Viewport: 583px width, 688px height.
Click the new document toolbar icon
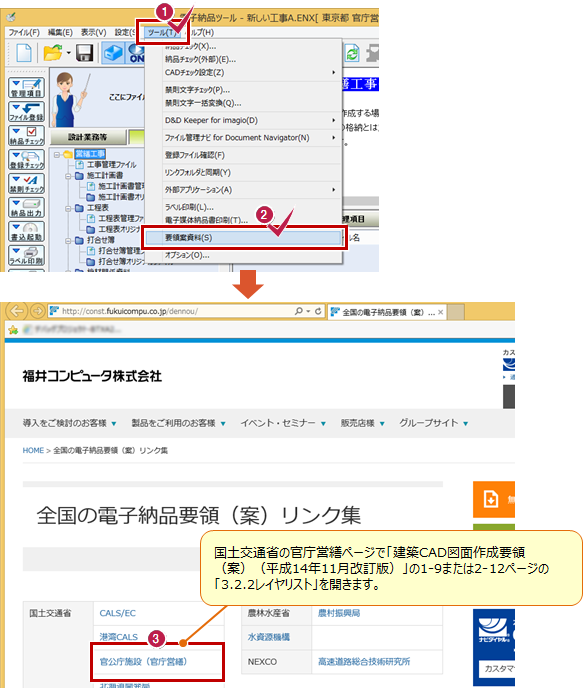click(24, 54)
